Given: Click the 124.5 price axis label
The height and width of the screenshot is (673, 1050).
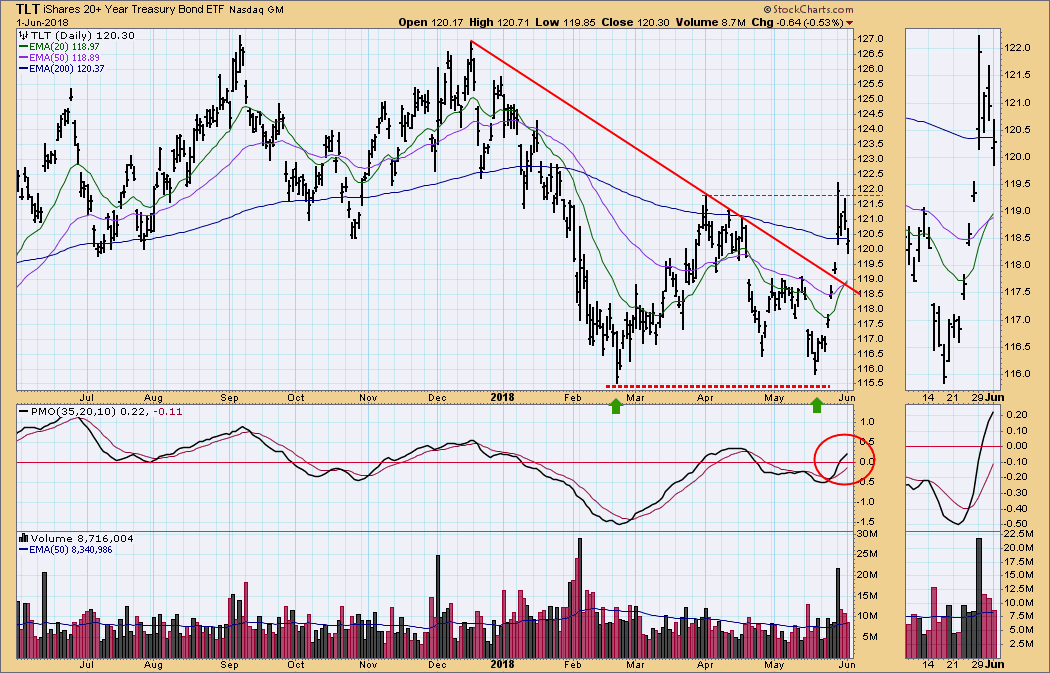Looking at the screenshot, I should point(870,114).
